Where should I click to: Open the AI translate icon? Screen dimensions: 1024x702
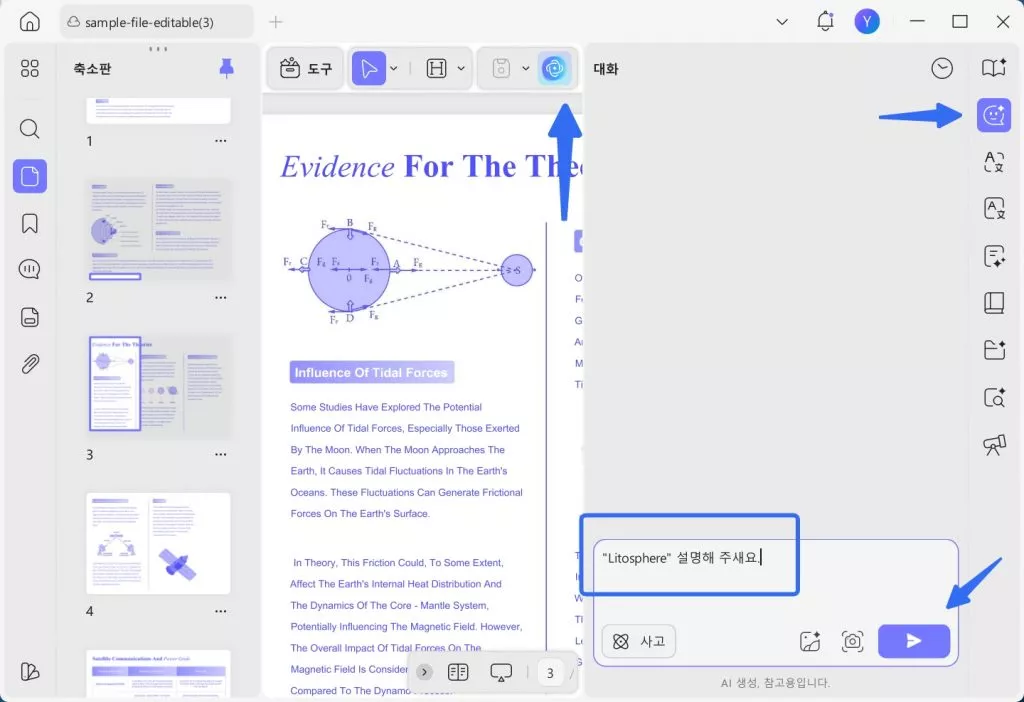pyautogui.click(x=994, y=162)
